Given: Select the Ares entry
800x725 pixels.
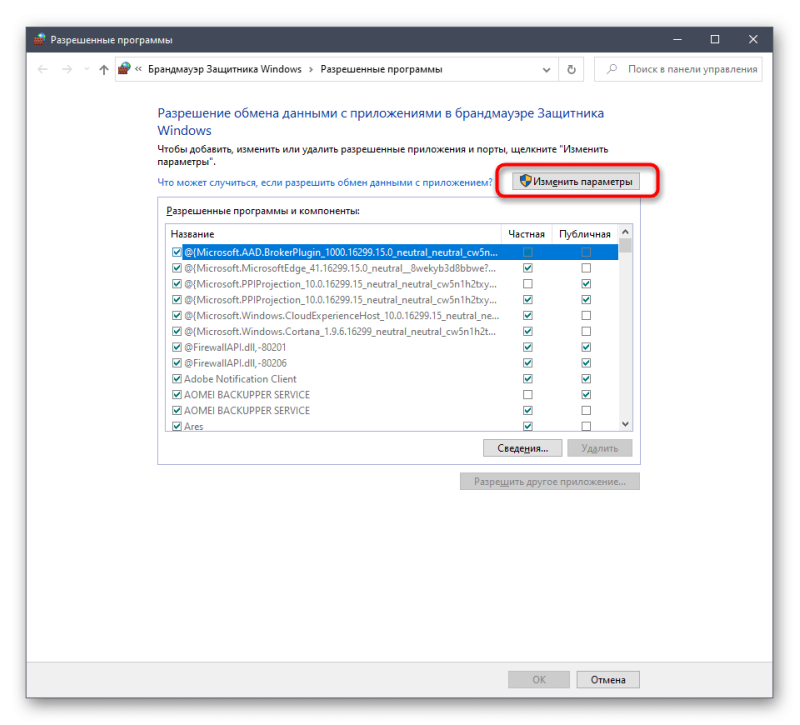Looking at the screenshot, I should point(193,426).
